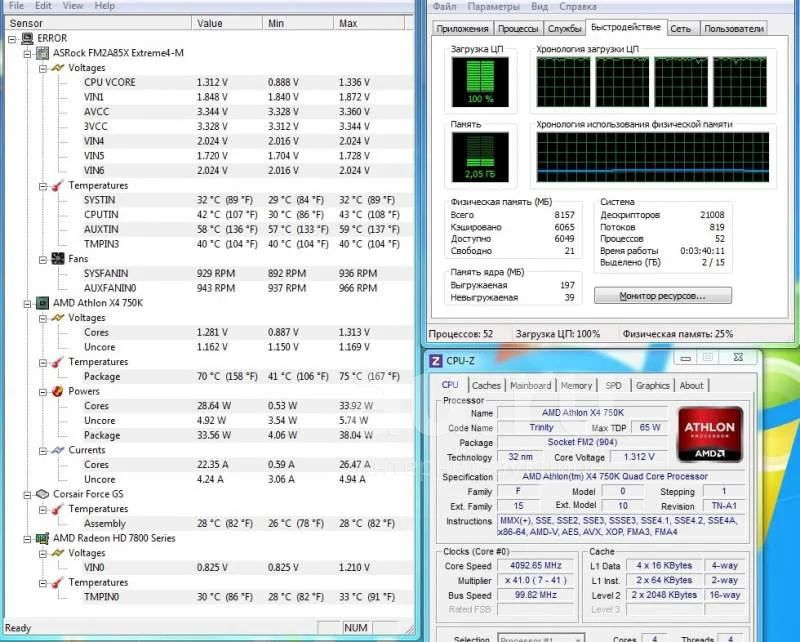800x642 pixels.
Task: Select the Быстродействие tab
Action: pos(626,27)
